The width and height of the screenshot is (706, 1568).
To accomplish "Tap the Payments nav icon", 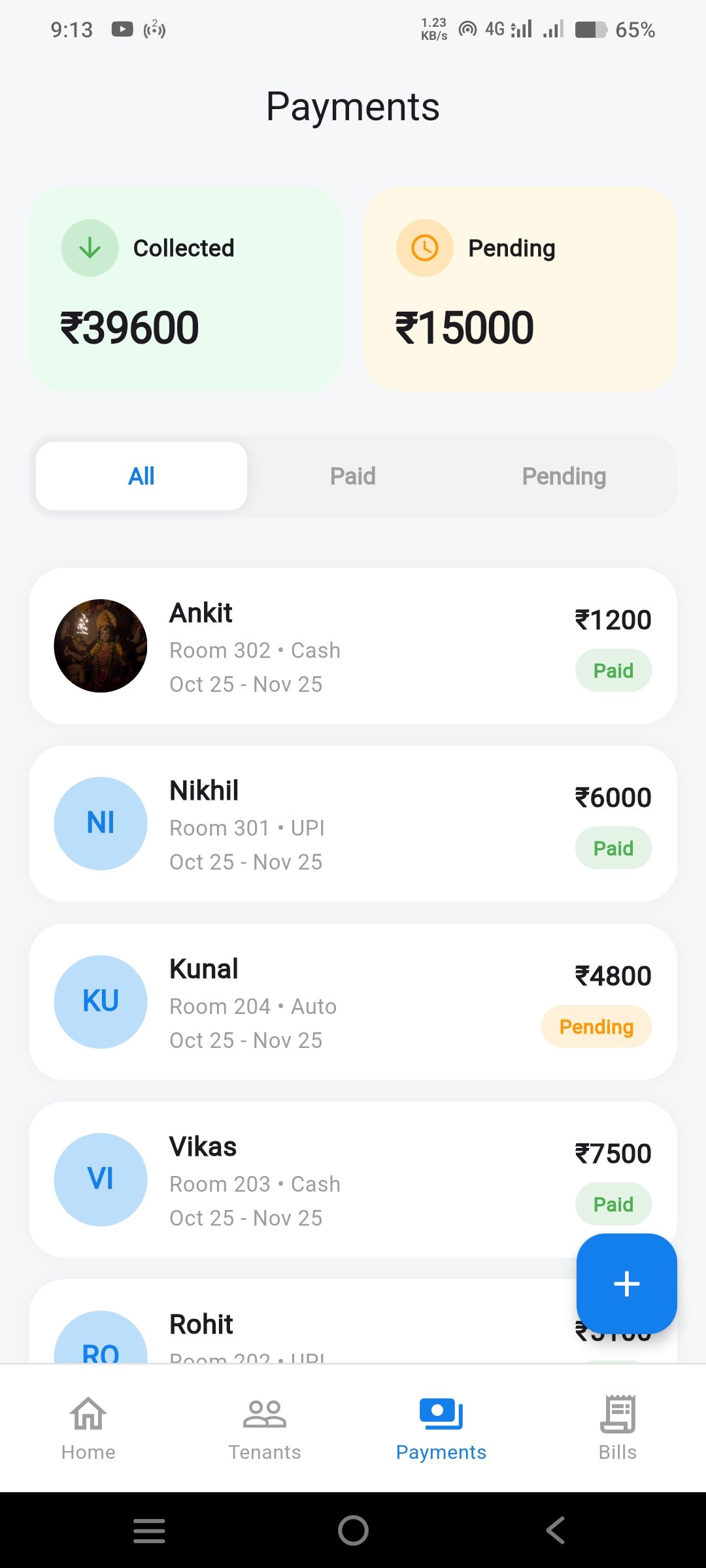I will click(441, 1414).
